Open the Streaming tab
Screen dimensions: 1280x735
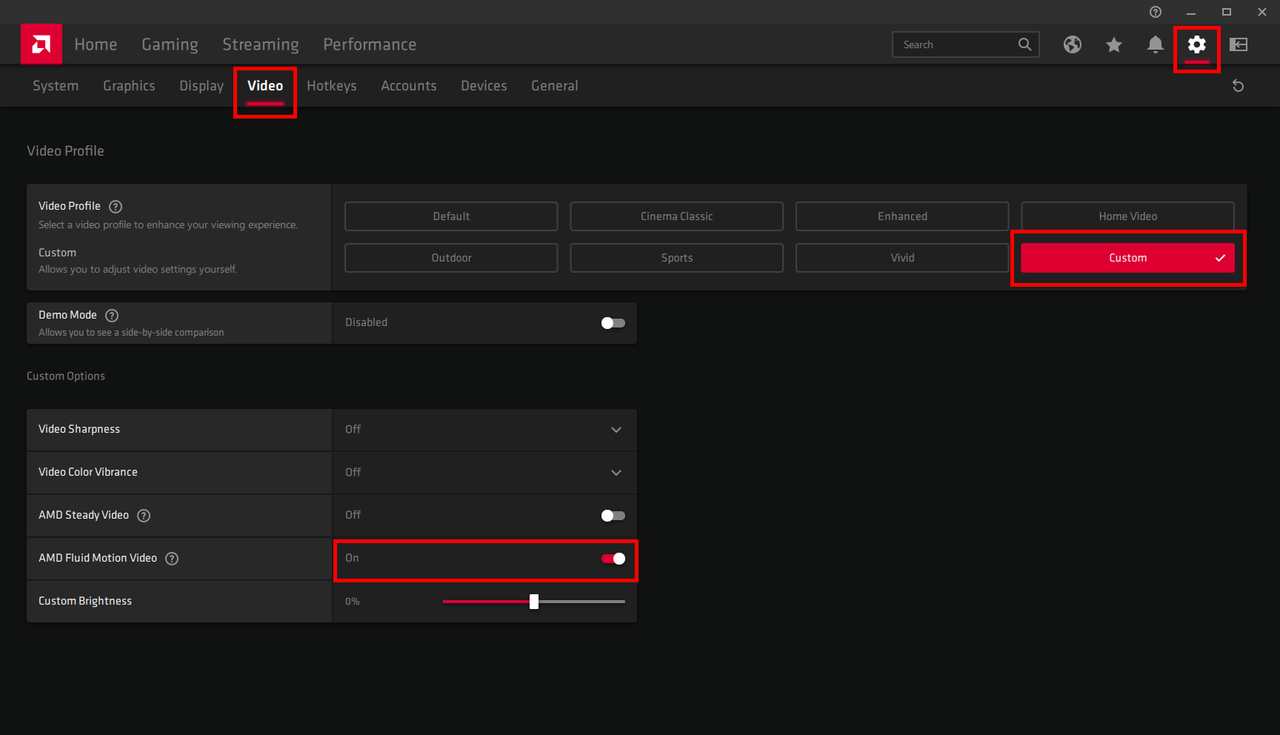click(260, 44)
